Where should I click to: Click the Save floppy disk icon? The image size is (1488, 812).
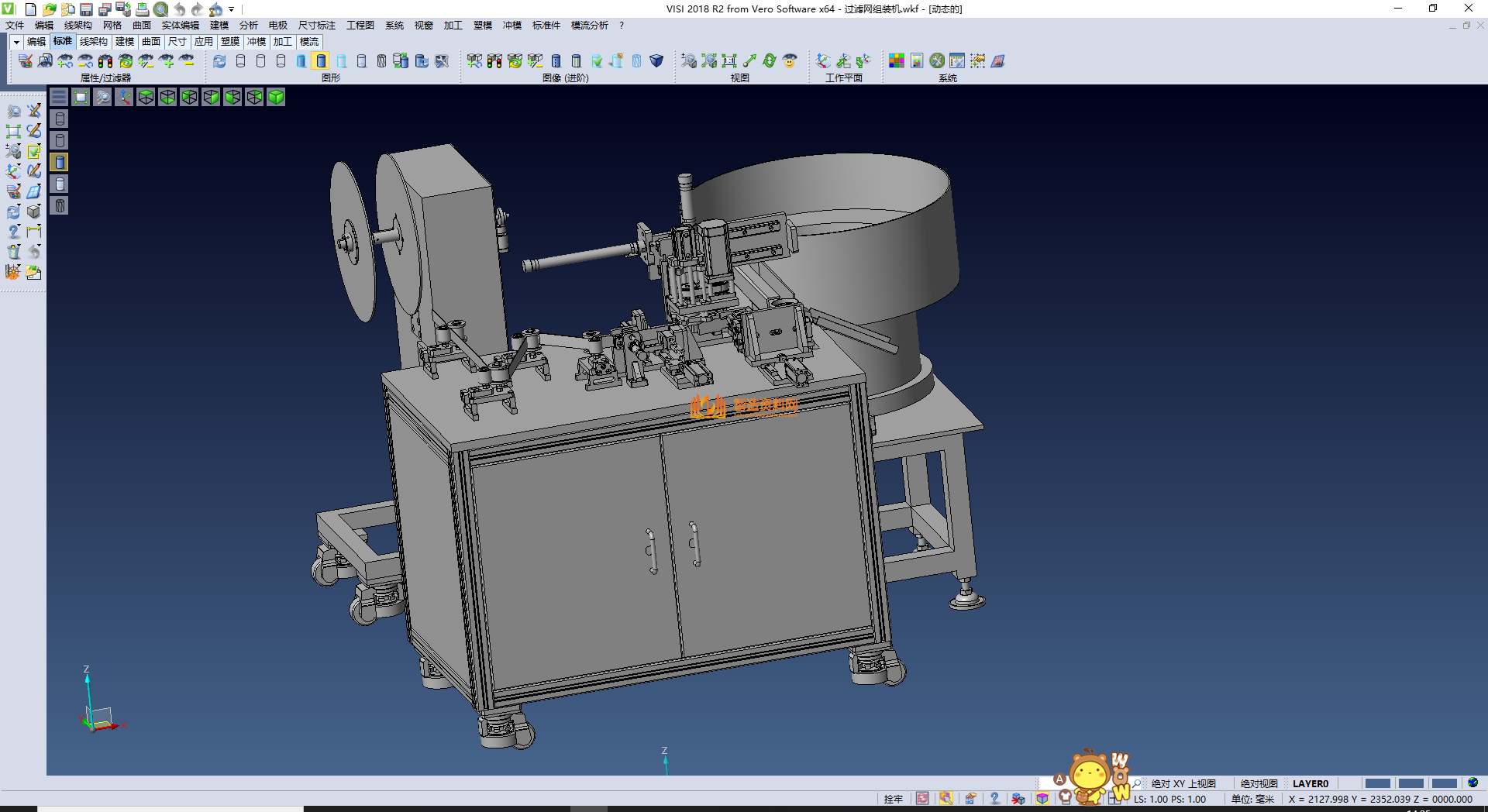coord(86,9)
